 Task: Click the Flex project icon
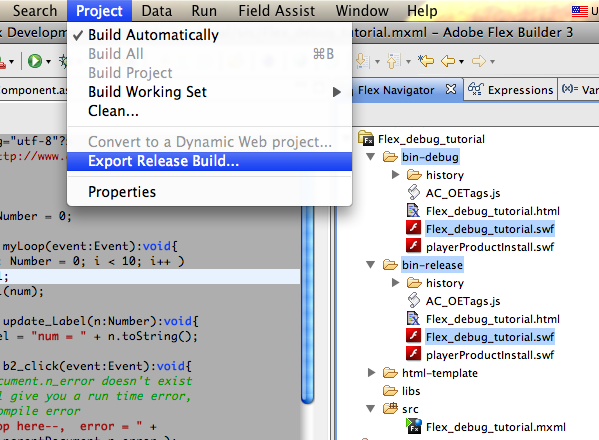(366, 138)
